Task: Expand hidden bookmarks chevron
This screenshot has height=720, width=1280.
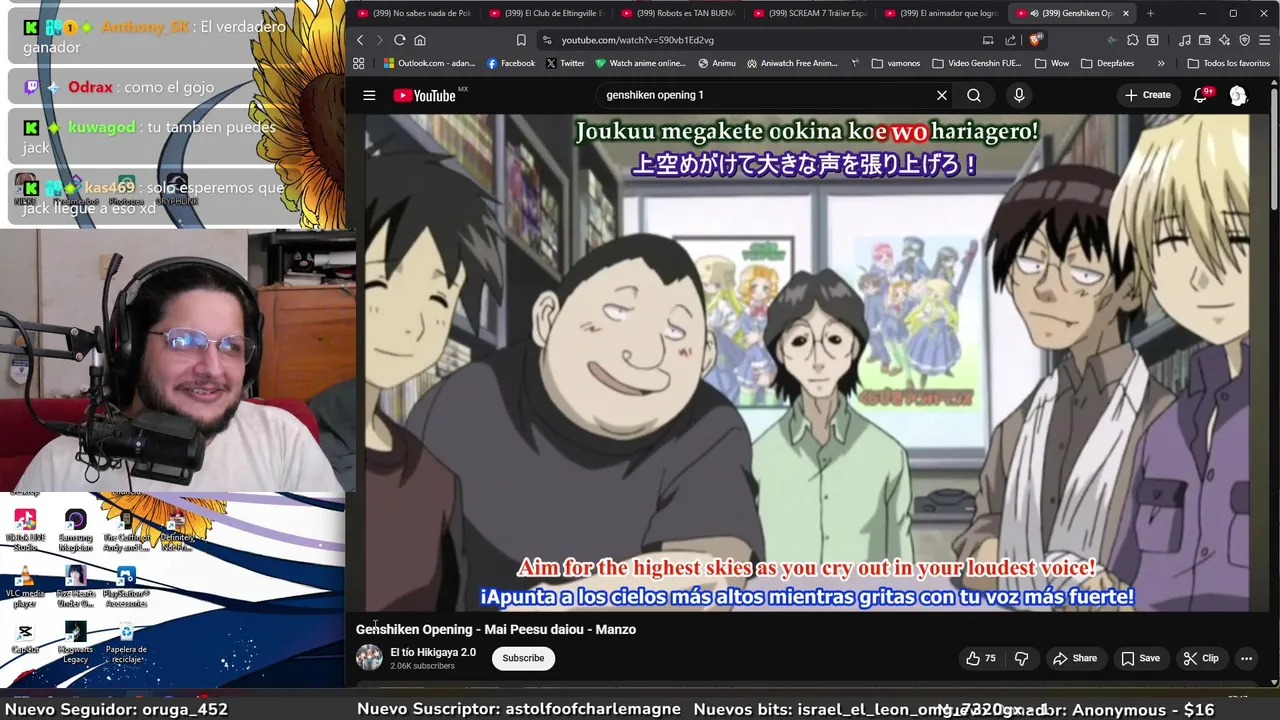Action: (1161, 63)
